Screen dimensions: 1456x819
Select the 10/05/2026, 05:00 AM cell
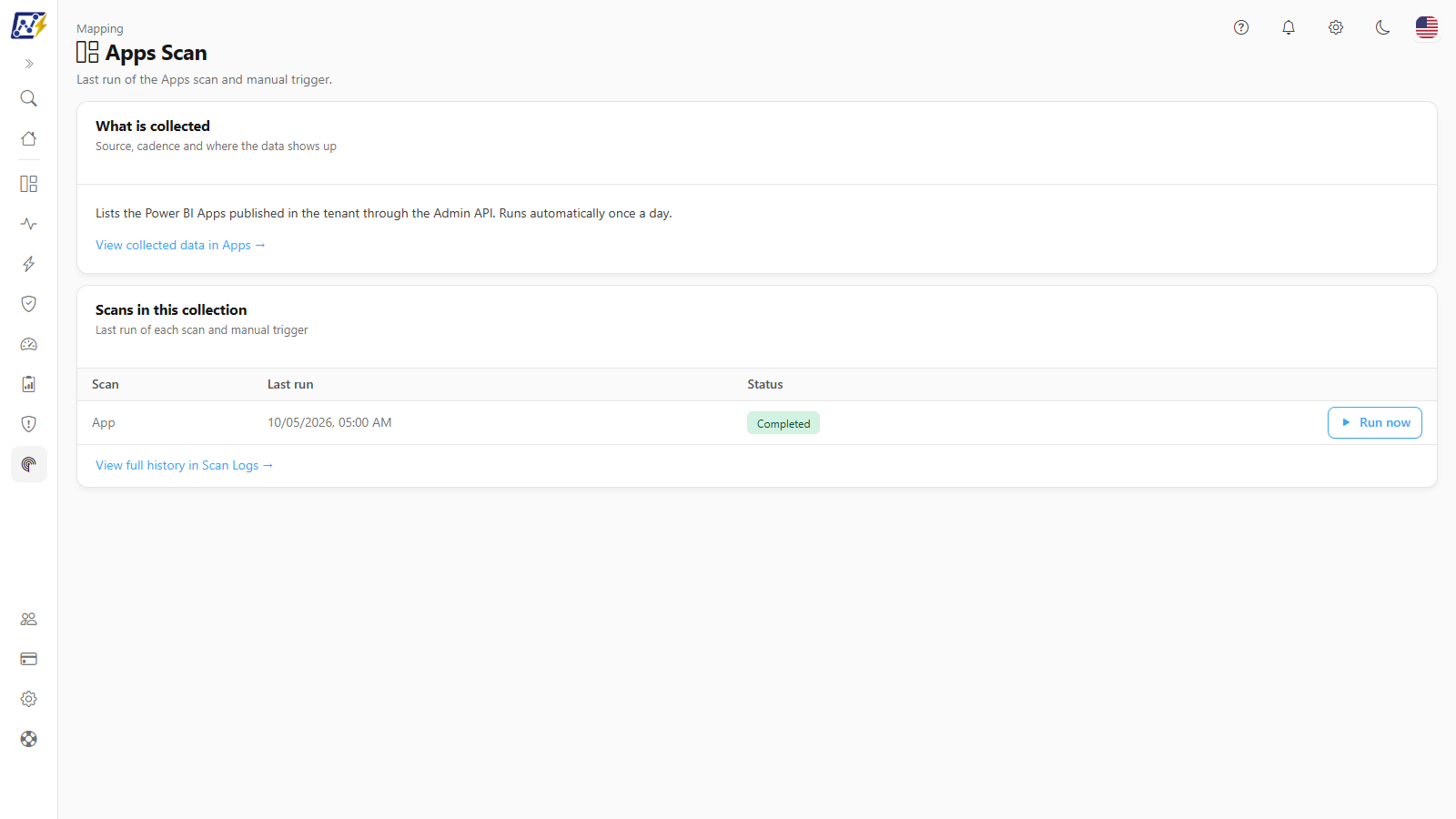[x=329, y=422]
